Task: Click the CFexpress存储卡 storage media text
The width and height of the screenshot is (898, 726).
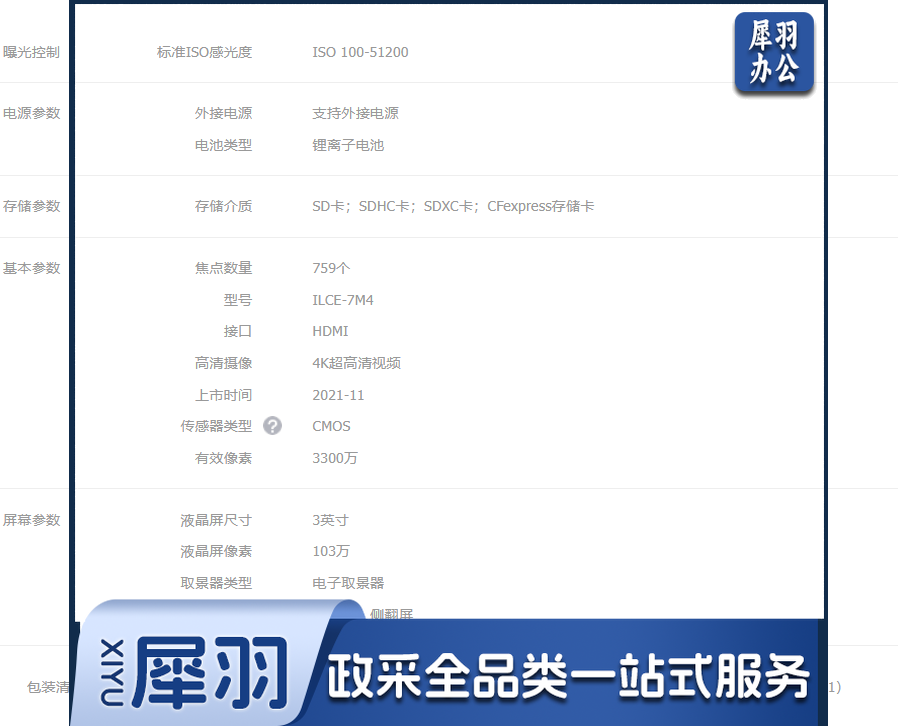Action: [x=540, y=206]
